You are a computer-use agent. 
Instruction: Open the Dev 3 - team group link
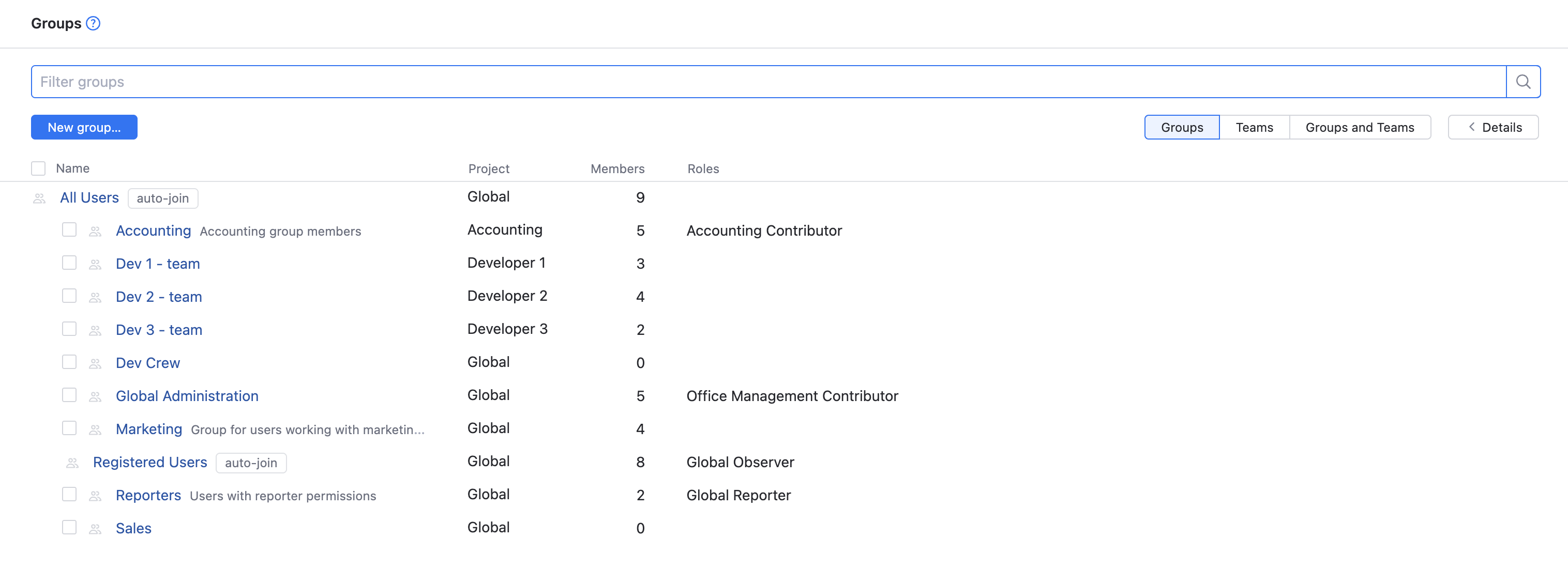[159, 330]
